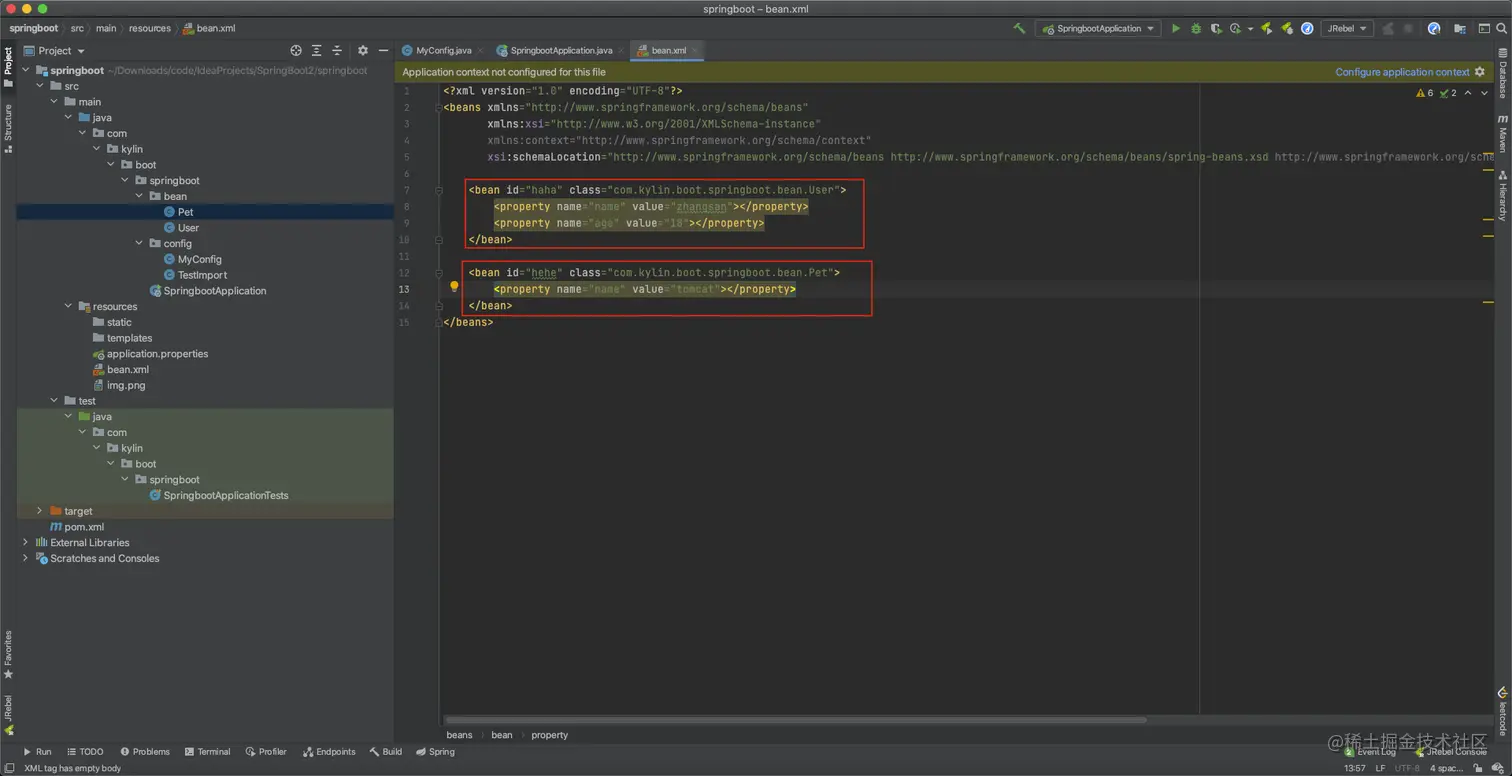Collapse All in Project panel
This screenshot has height=776, width=1512.
pyautogui.click(x=337, y=50)
